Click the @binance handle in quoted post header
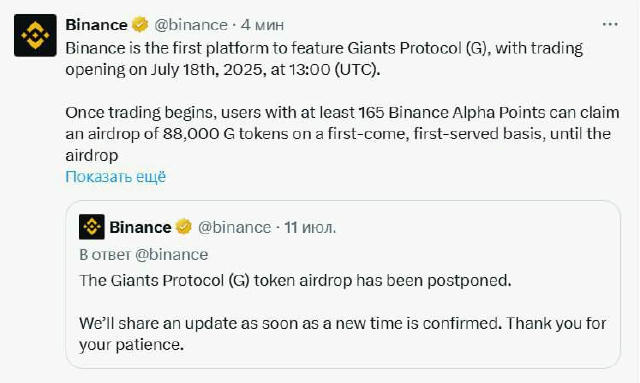This screenshot has width=640, height=383. (x=234, y=227)
